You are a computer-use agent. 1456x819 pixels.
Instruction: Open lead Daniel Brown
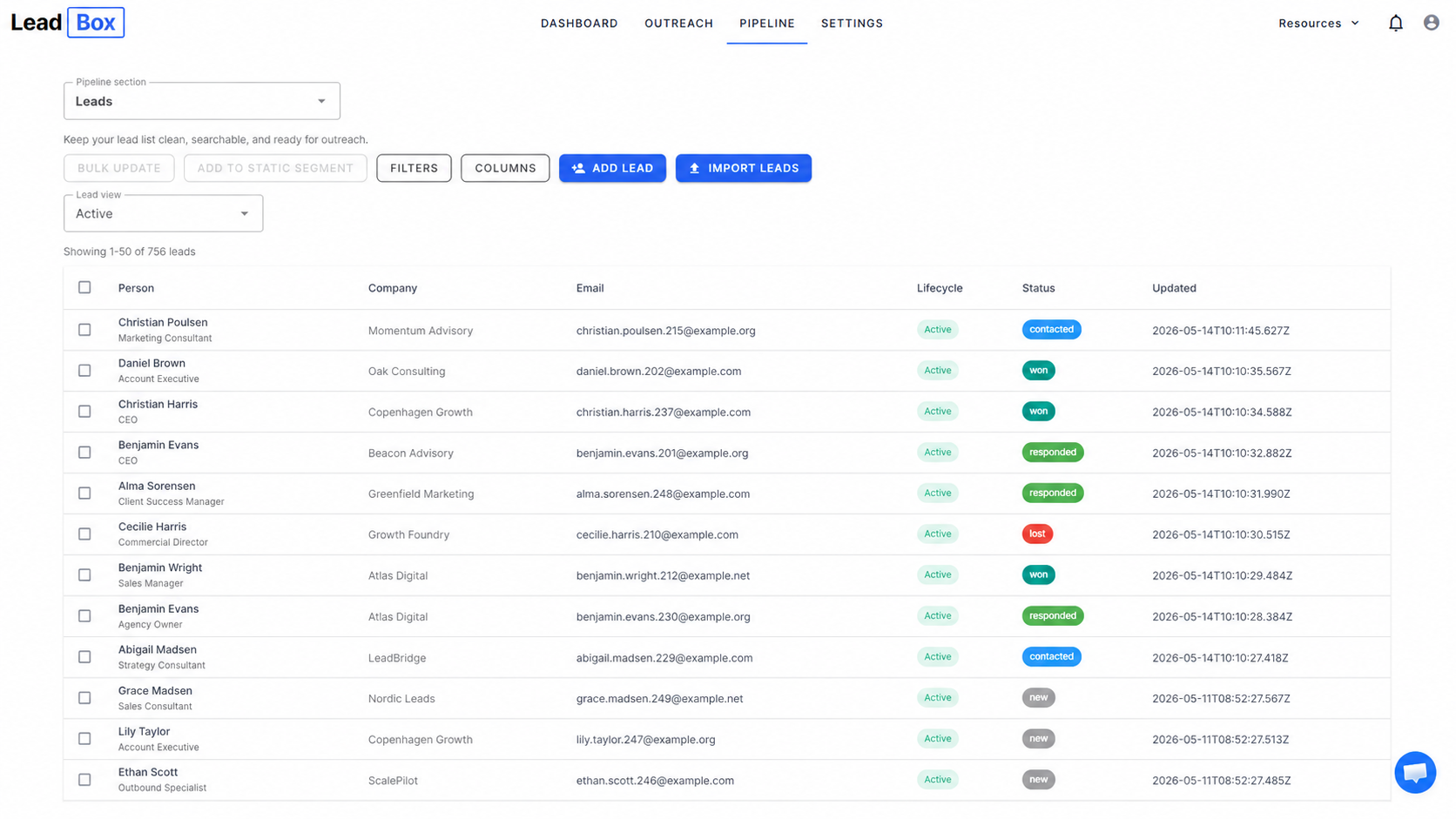(152, 363)
